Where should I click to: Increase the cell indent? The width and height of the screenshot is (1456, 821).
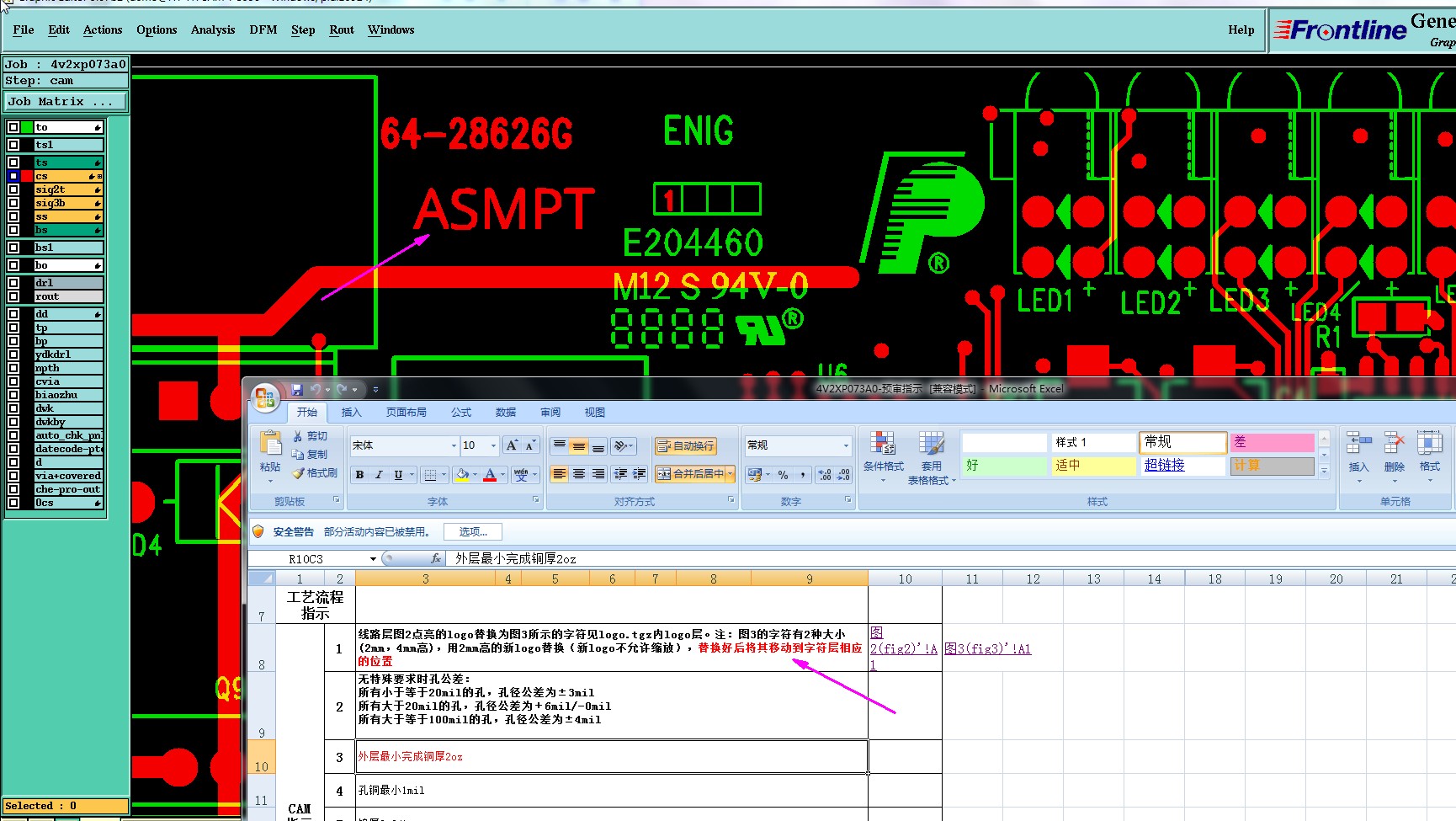pyautogui.click(x=640, y=474)
